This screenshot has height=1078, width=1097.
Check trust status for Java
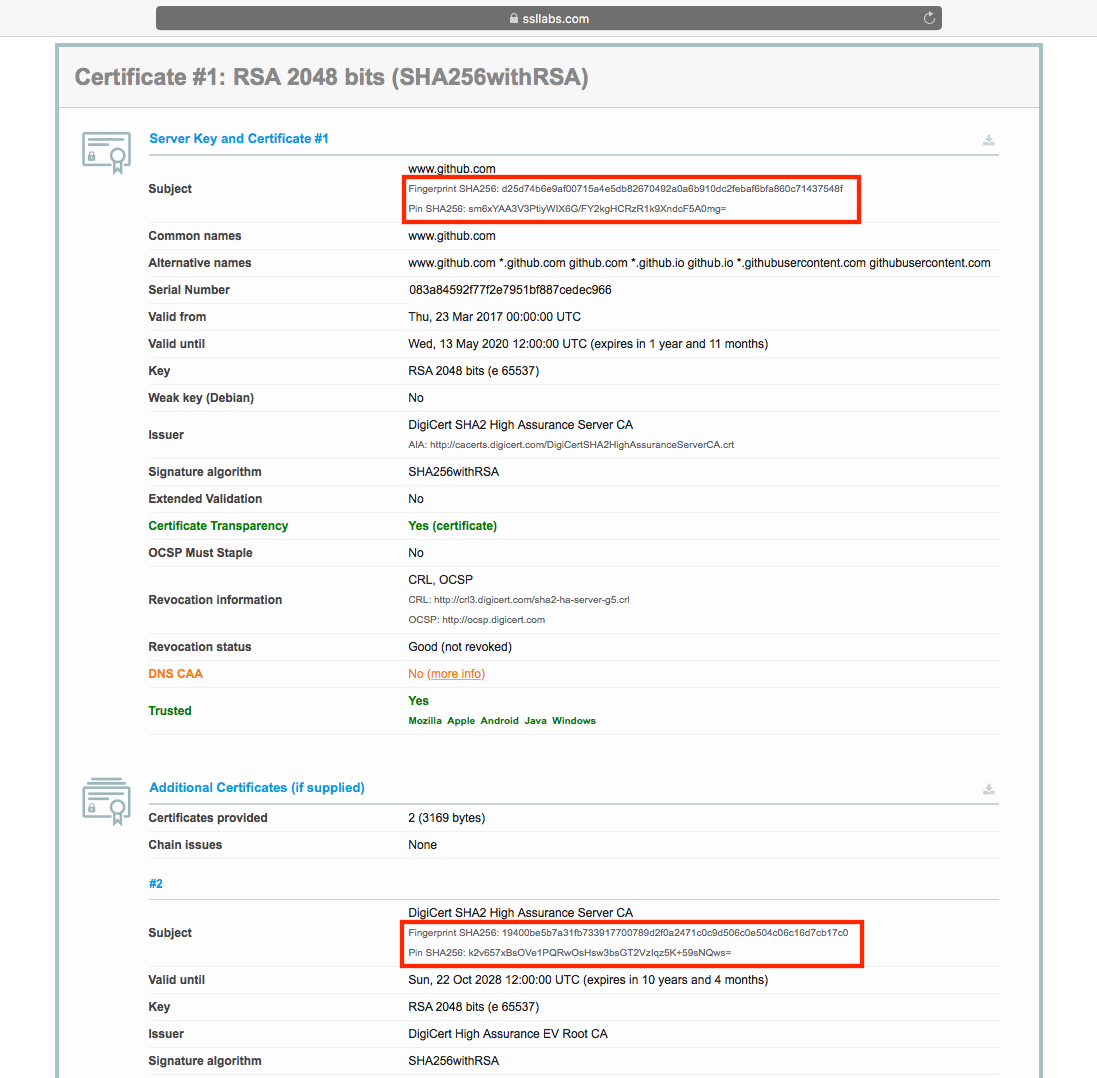535,720
